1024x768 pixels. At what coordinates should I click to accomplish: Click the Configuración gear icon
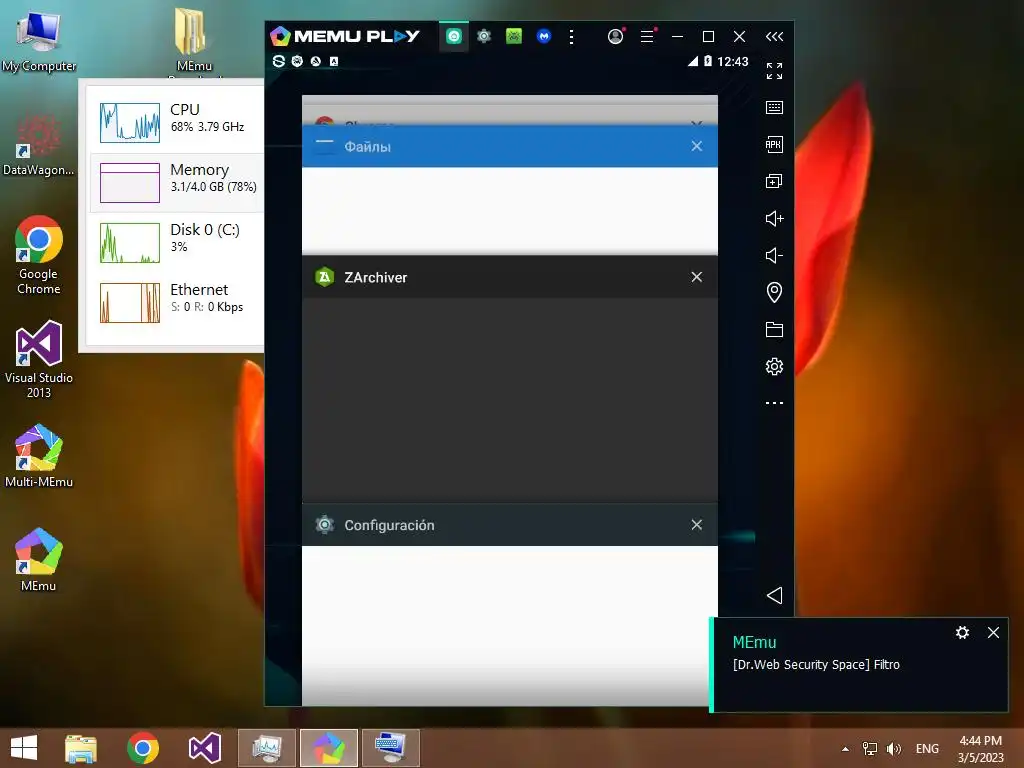325,525
